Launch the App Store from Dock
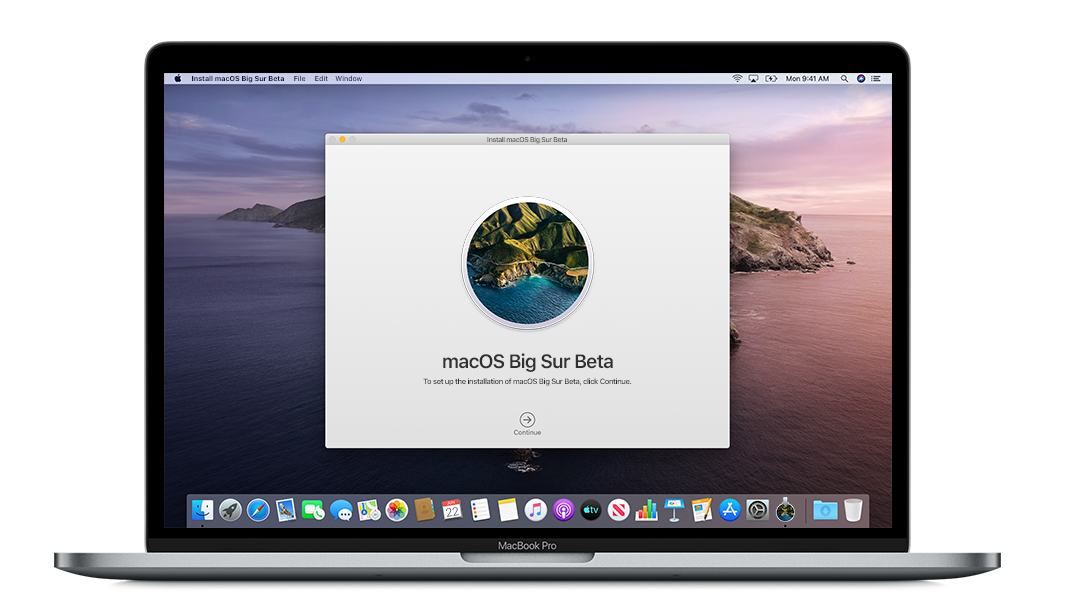 point(730,510)
